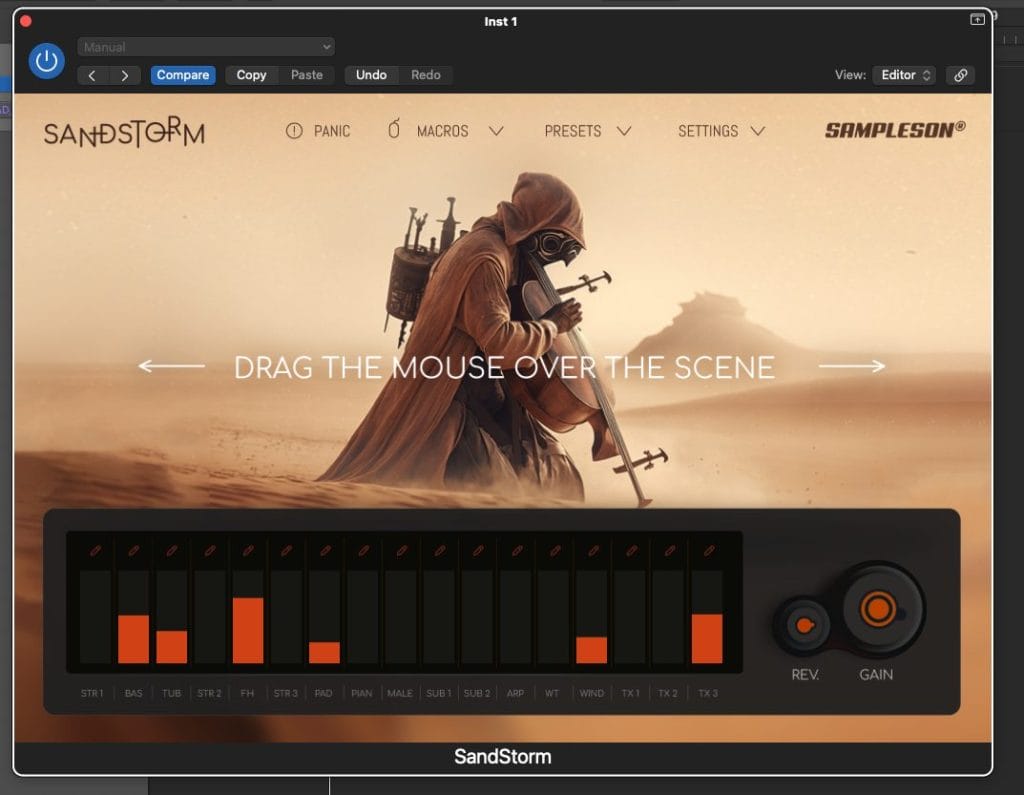Click the pencil icon above TX 3

tap(707, 551)
